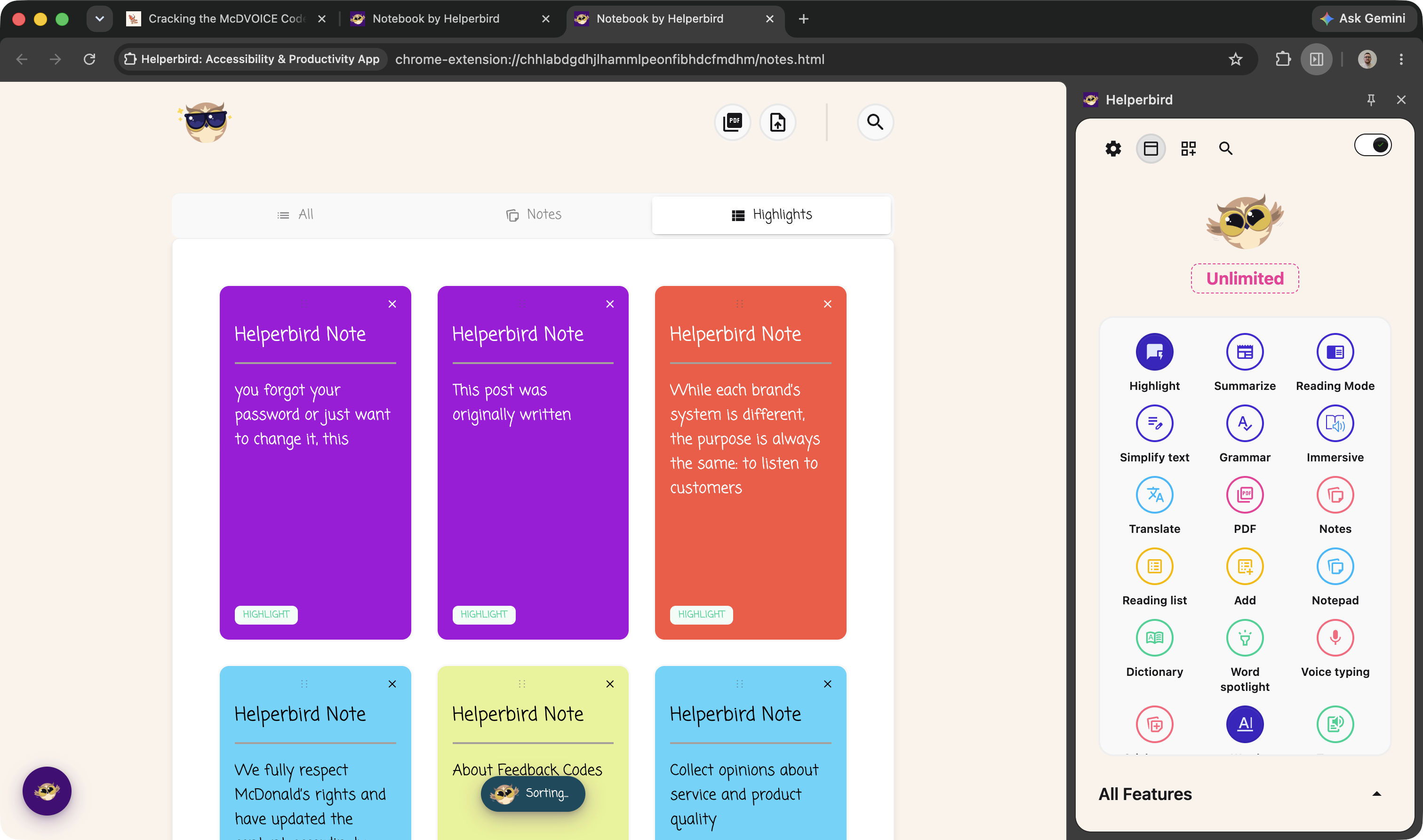Image resolution: width=1423 pixels, height=840 pixels.
Task: Select the Highlights tab
Action: [771, 214]
